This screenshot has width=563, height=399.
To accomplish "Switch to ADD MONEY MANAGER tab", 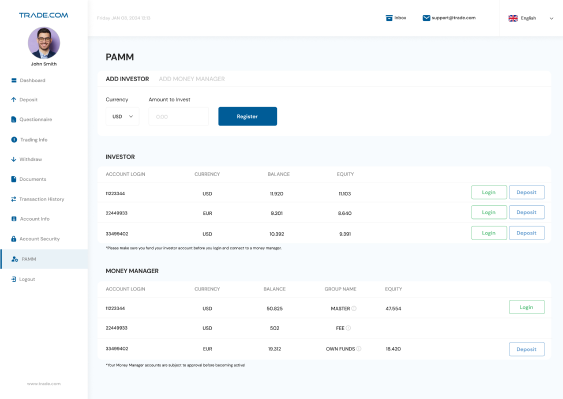I will click(x=192, y=79).
